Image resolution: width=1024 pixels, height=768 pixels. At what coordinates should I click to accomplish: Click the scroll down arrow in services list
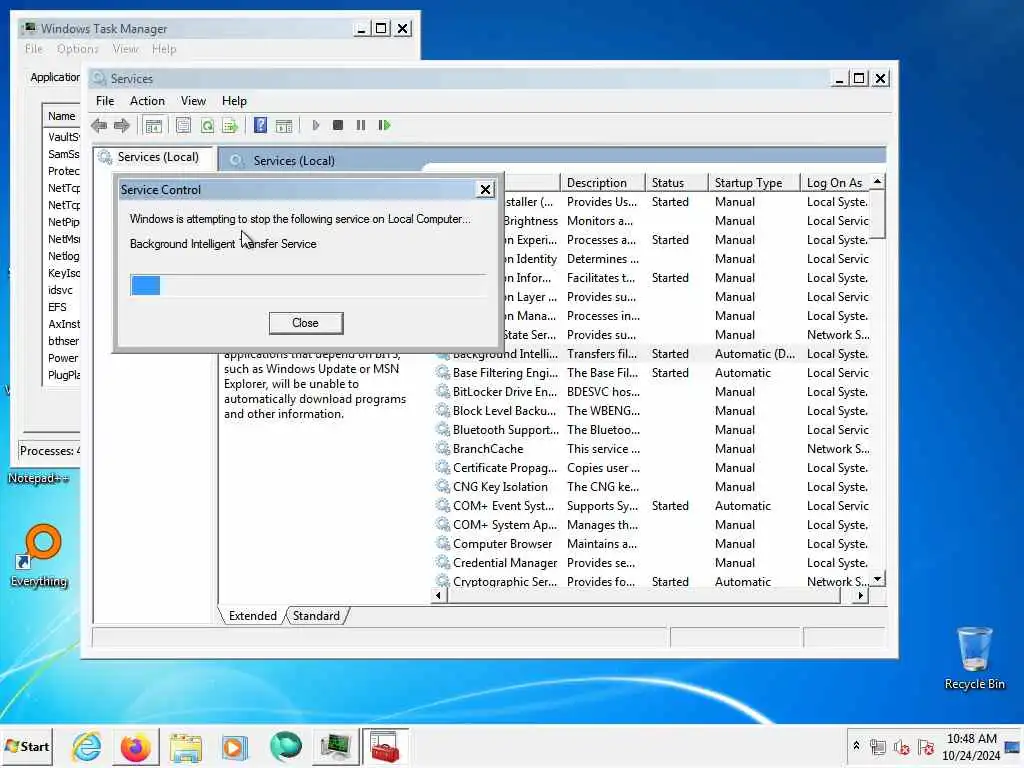coord(878,579)
